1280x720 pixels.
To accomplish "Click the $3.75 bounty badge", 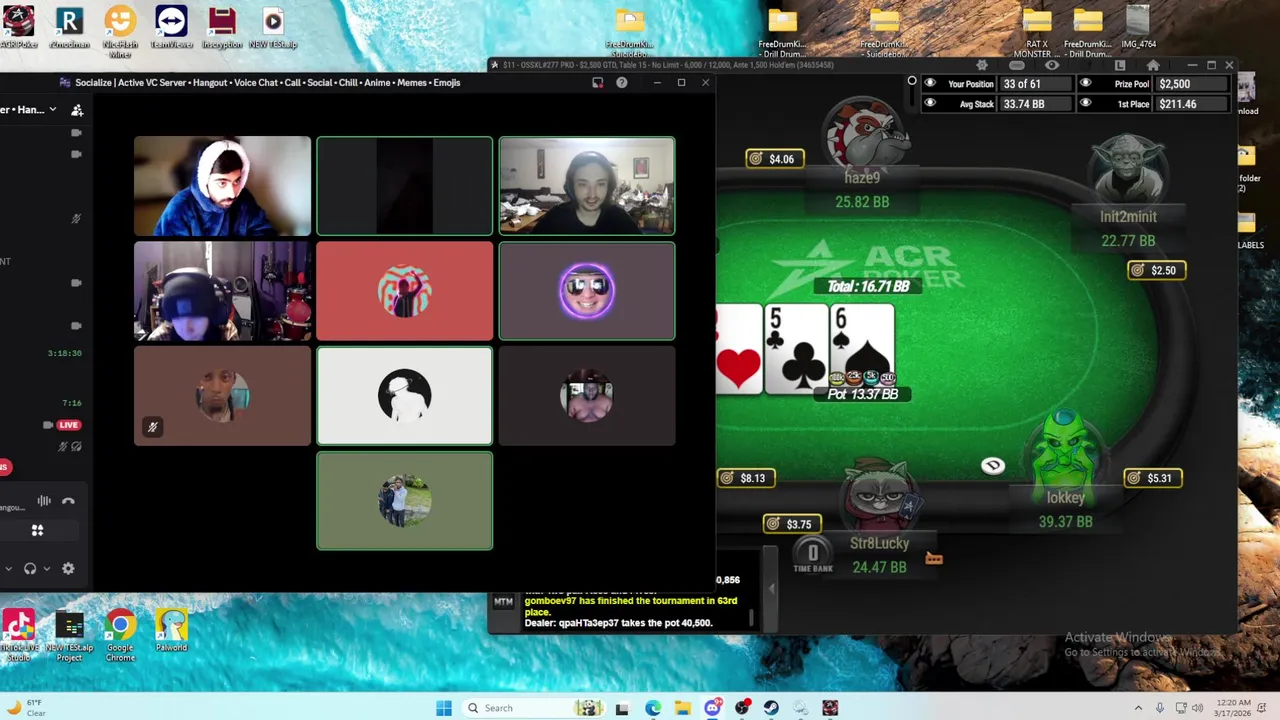I will click(792, 524).
